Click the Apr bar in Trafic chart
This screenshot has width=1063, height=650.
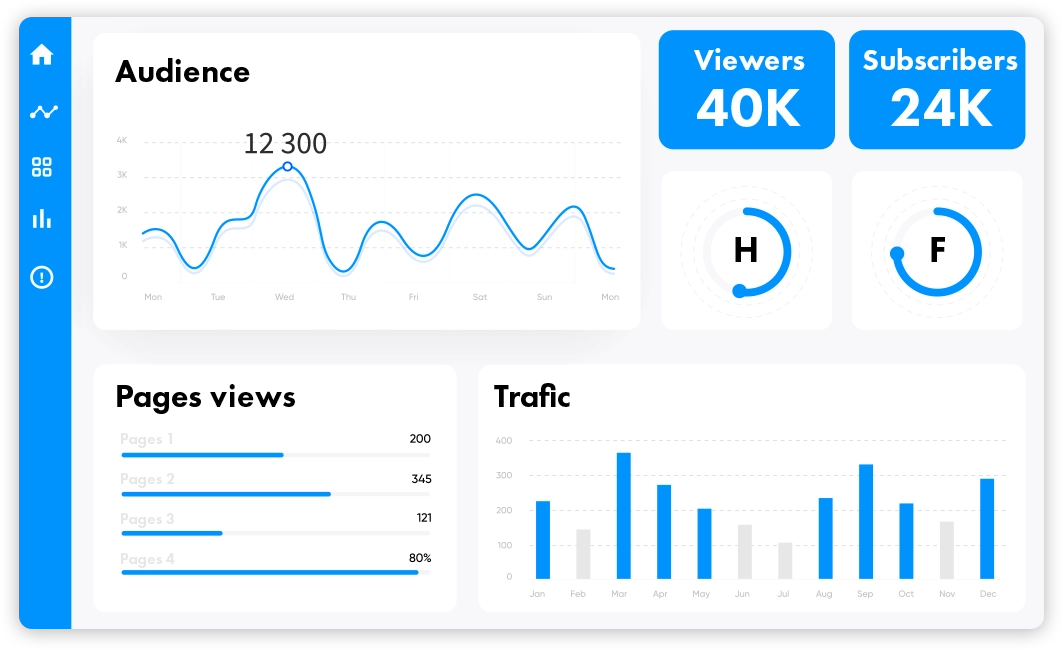(x=664, y=531)
